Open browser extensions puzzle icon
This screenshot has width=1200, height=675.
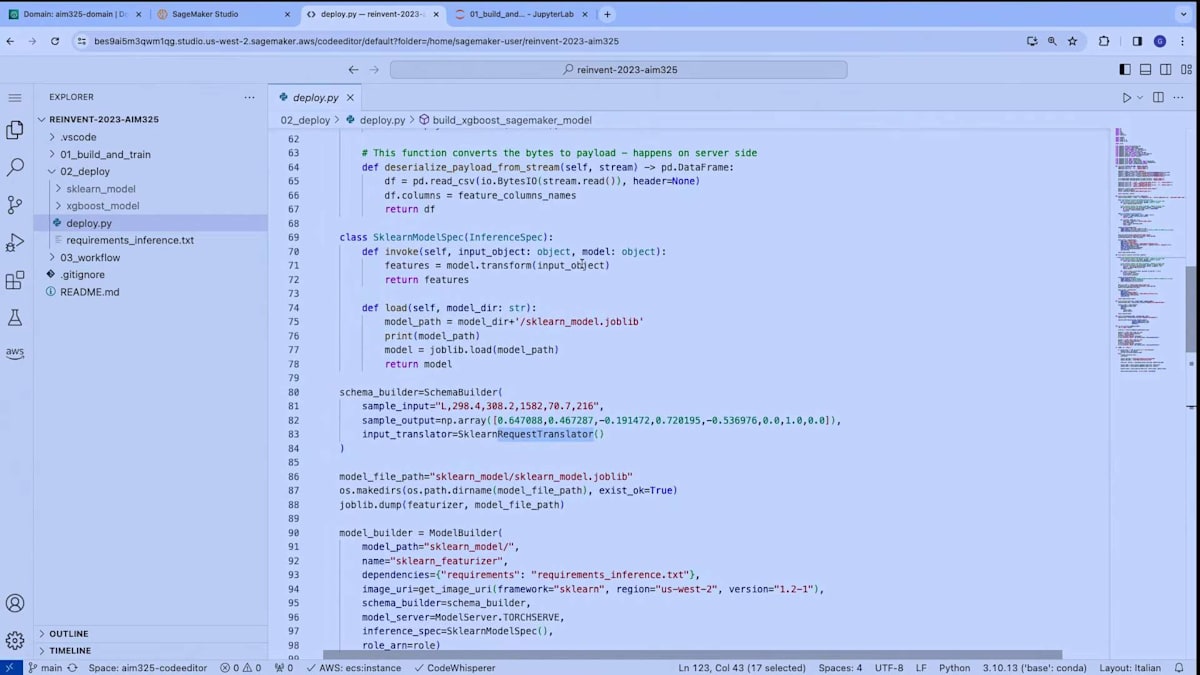[x=1105, y=41]
